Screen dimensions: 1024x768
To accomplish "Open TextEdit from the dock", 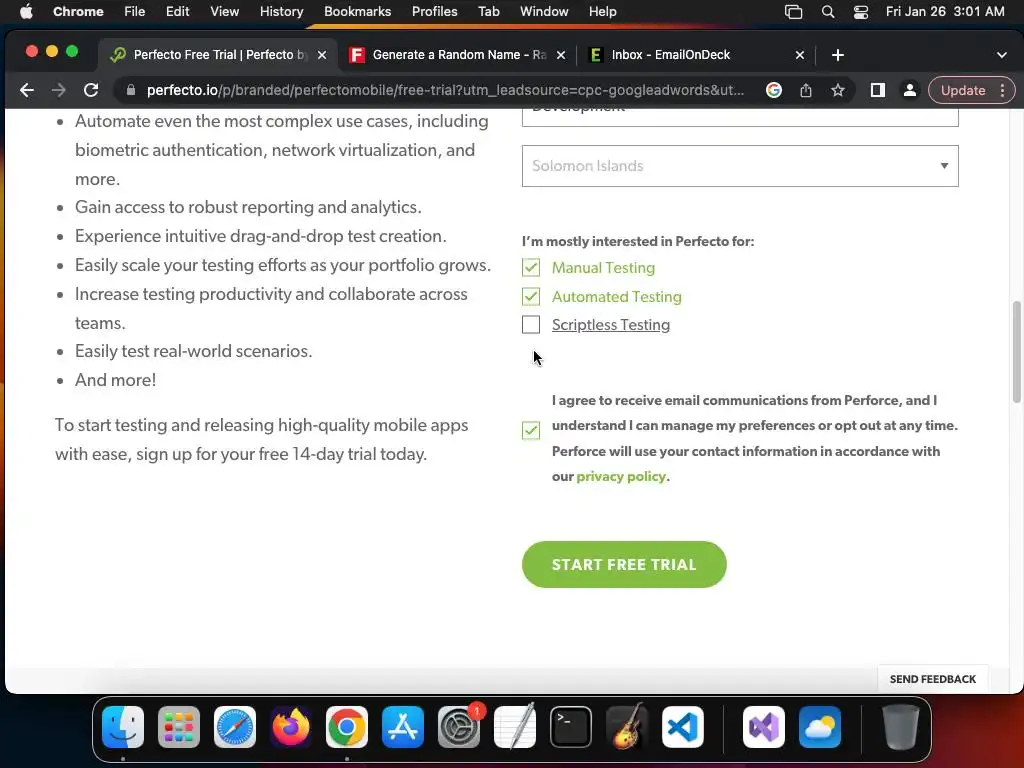I will pos(515,727).
